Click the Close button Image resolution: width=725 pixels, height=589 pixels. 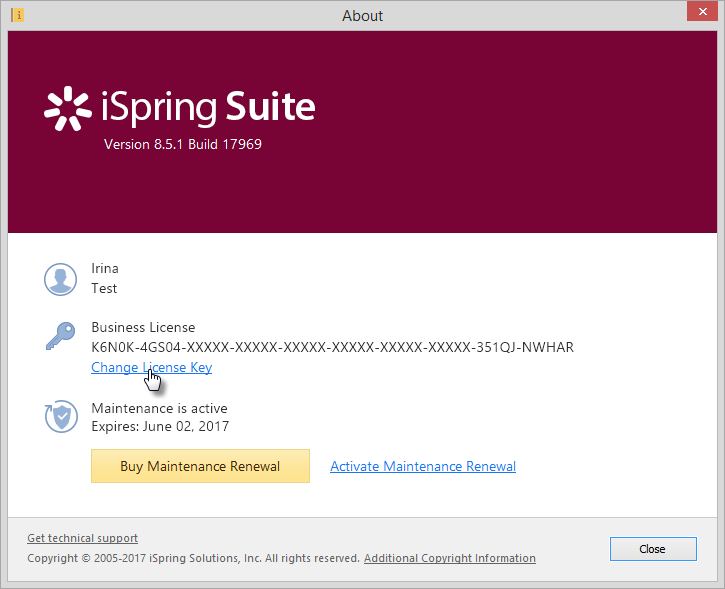(653, 549)
